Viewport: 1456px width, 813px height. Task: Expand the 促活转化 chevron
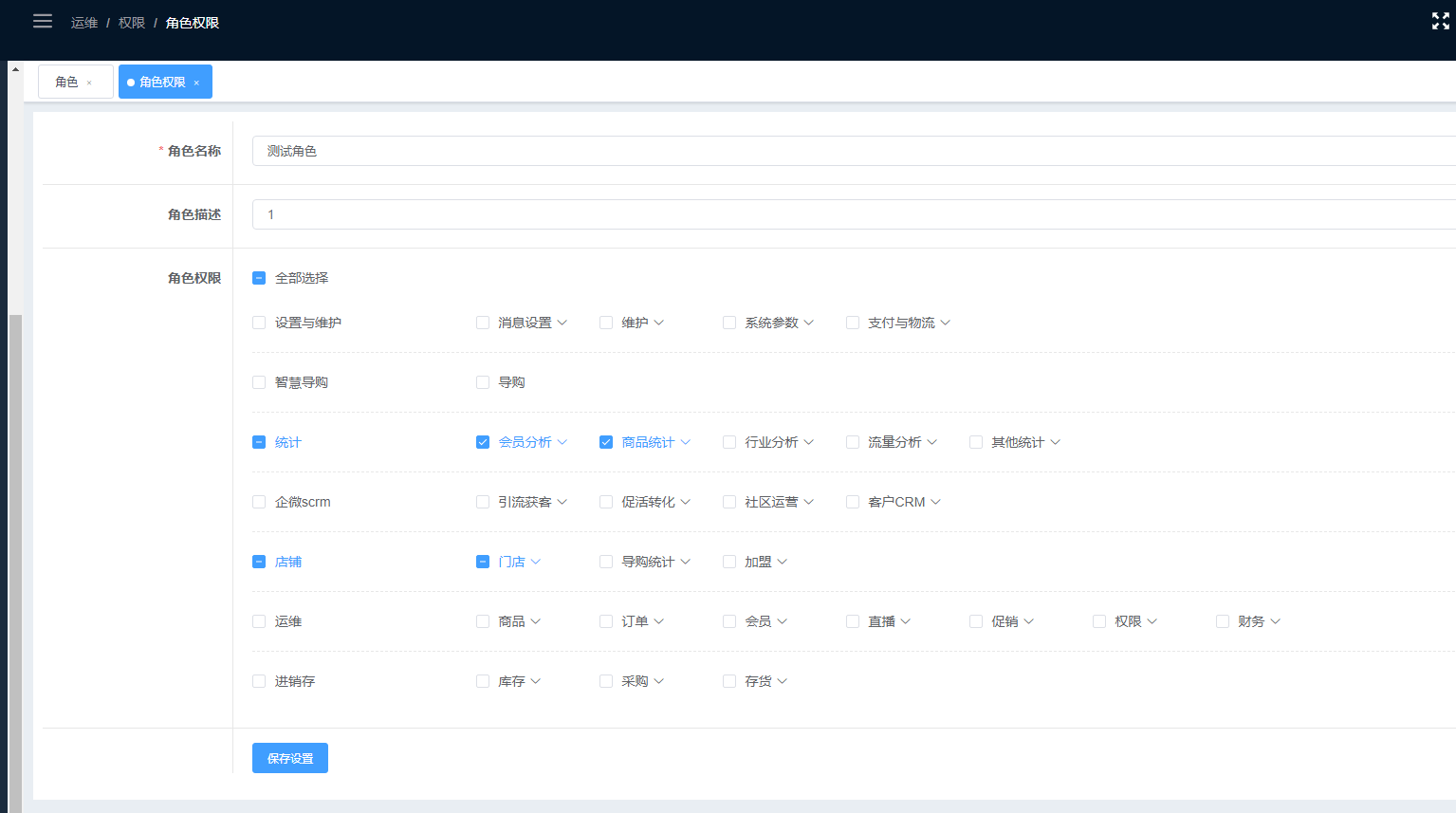686,502
